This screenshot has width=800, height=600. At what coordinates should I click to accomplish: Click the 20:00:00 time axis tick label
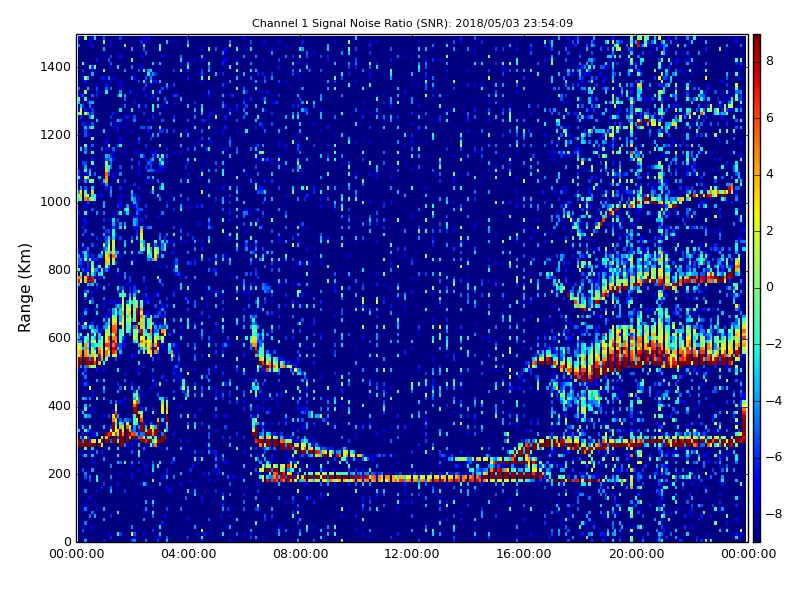coord(636,554)
